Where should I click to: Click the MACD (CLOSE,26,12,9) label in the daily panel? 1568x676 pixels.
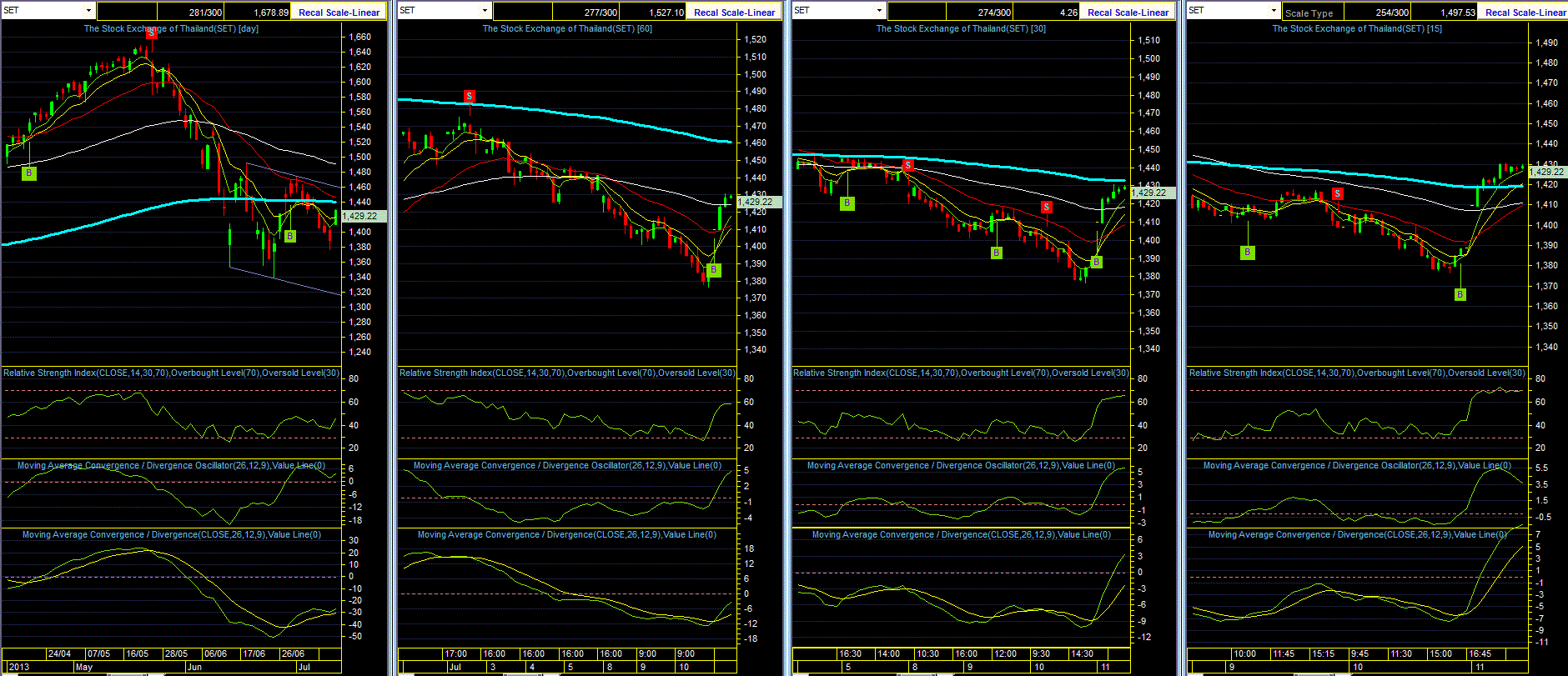coord(171,534)
